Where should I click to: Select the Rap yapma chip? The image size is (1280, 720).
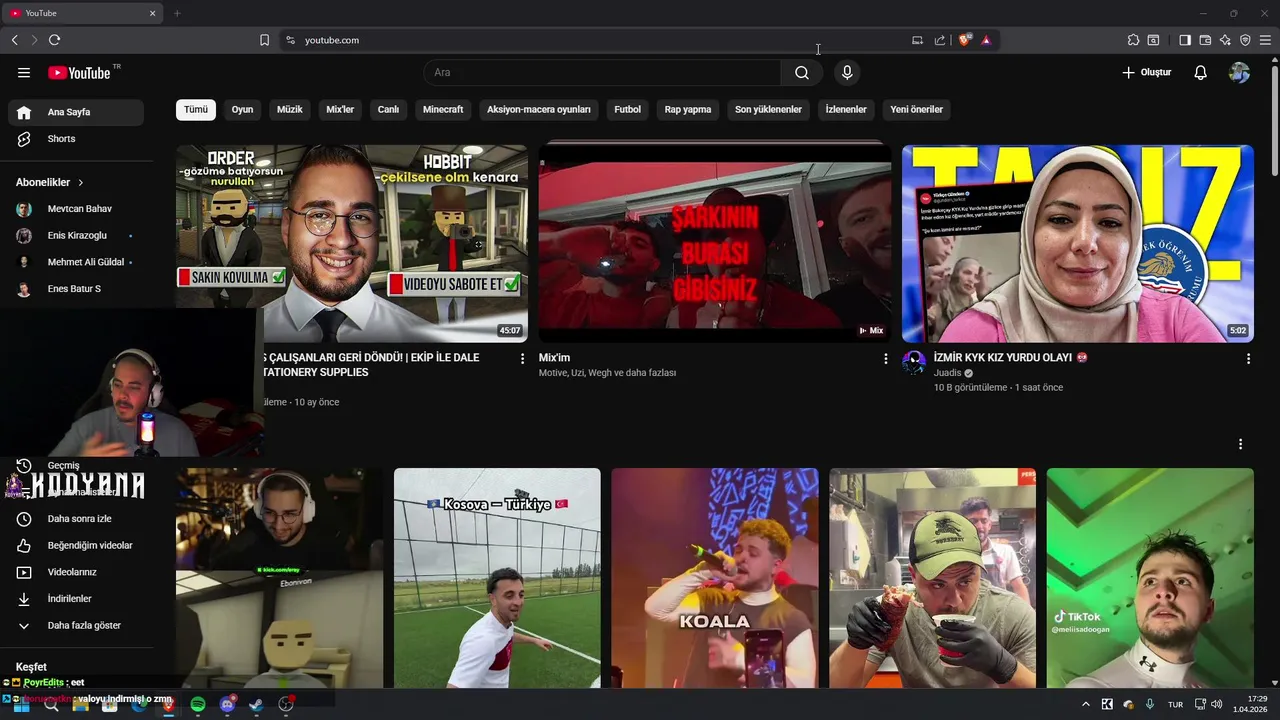click(x=688, y=110)
